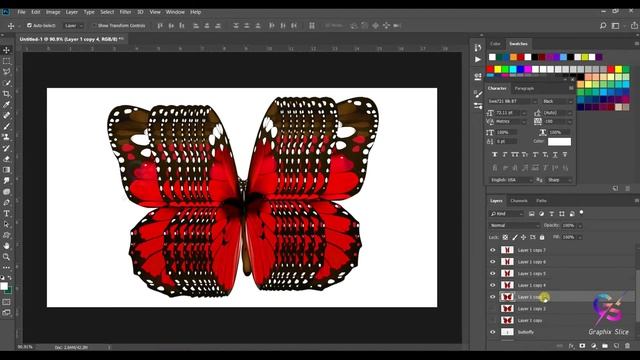Select the Horizontal Type tool

[7, 213]
